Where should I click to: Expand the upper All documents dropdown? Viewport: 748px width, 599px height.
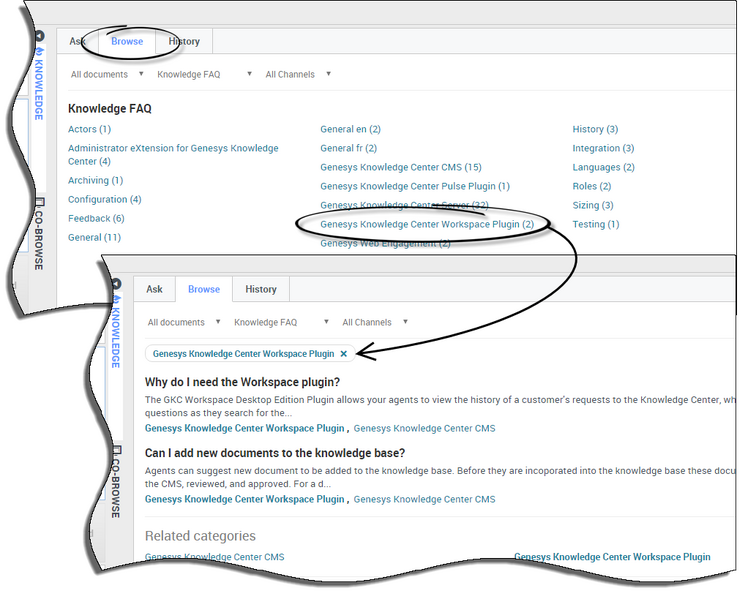(x=107, y=74)
